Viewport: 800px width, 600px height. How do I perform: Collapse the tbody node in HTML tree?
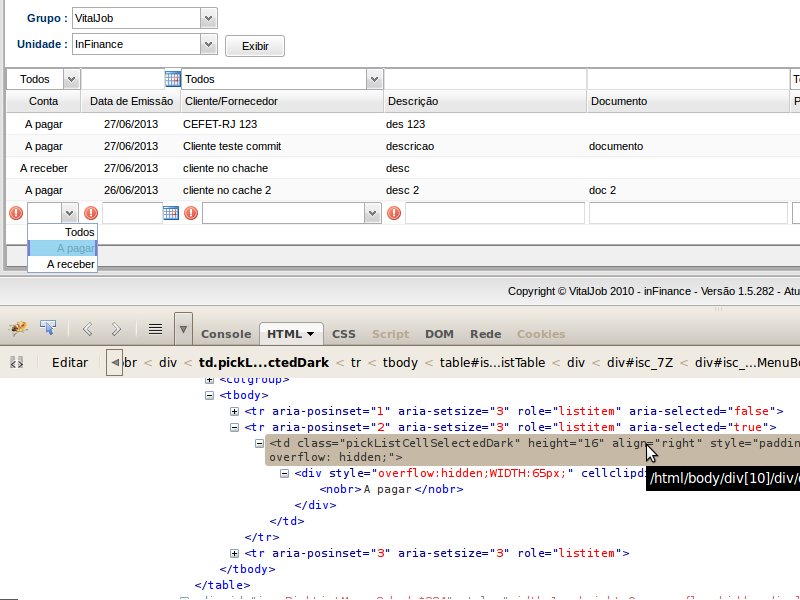(209, 395)
